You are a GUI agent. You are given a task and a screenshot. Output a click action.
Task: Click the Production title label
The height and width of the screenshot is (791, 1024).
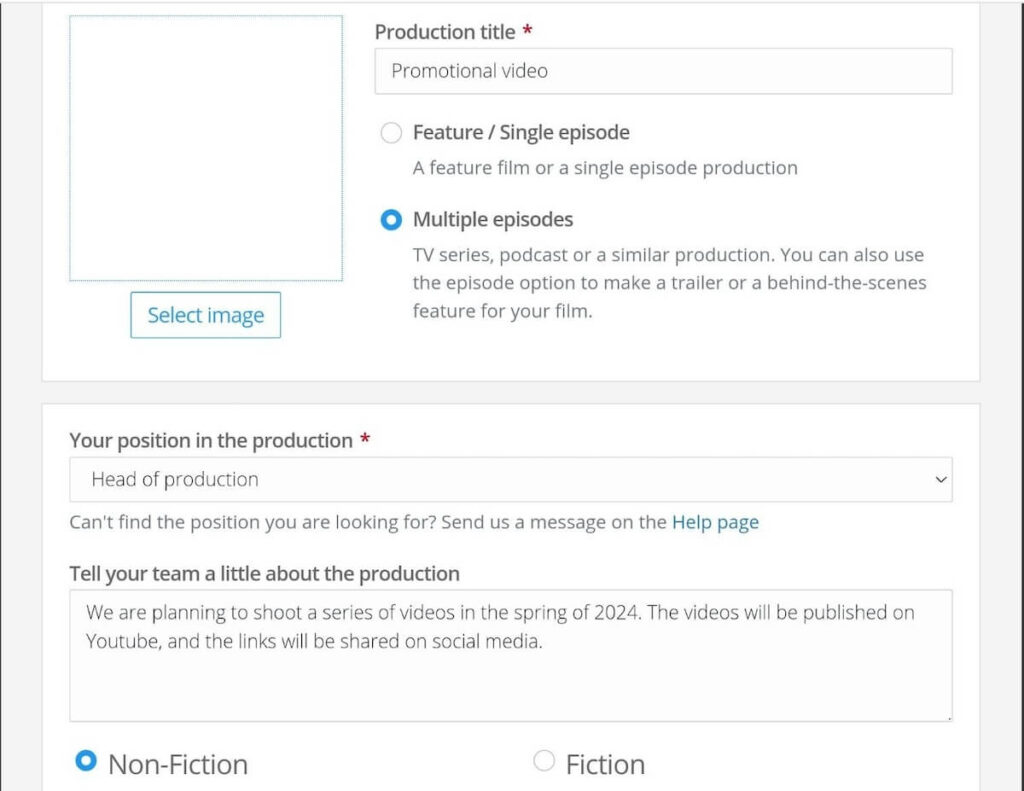[444, 31]
